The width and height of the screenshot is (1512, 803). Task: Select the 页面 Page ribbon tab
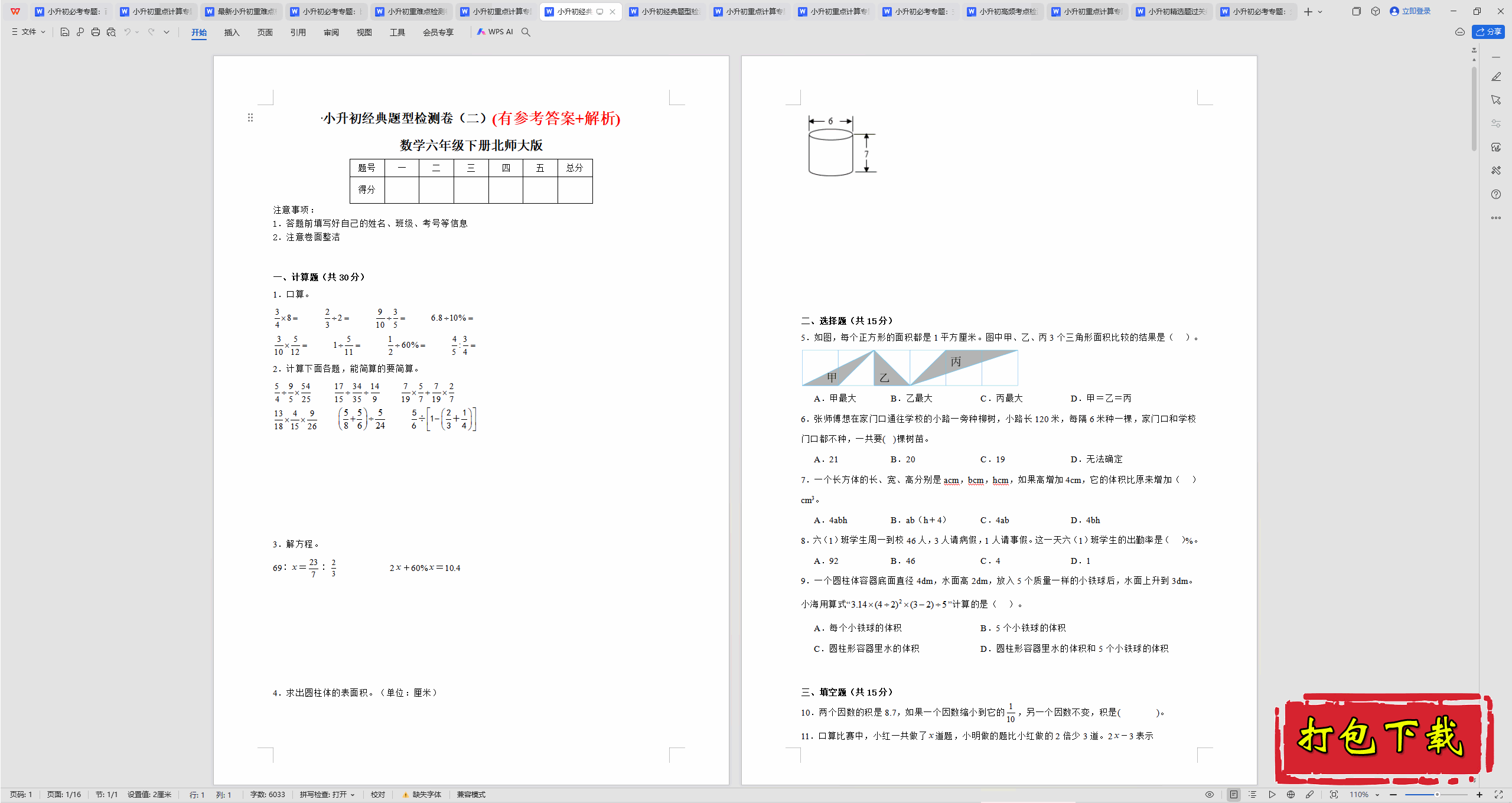[265, 32]
